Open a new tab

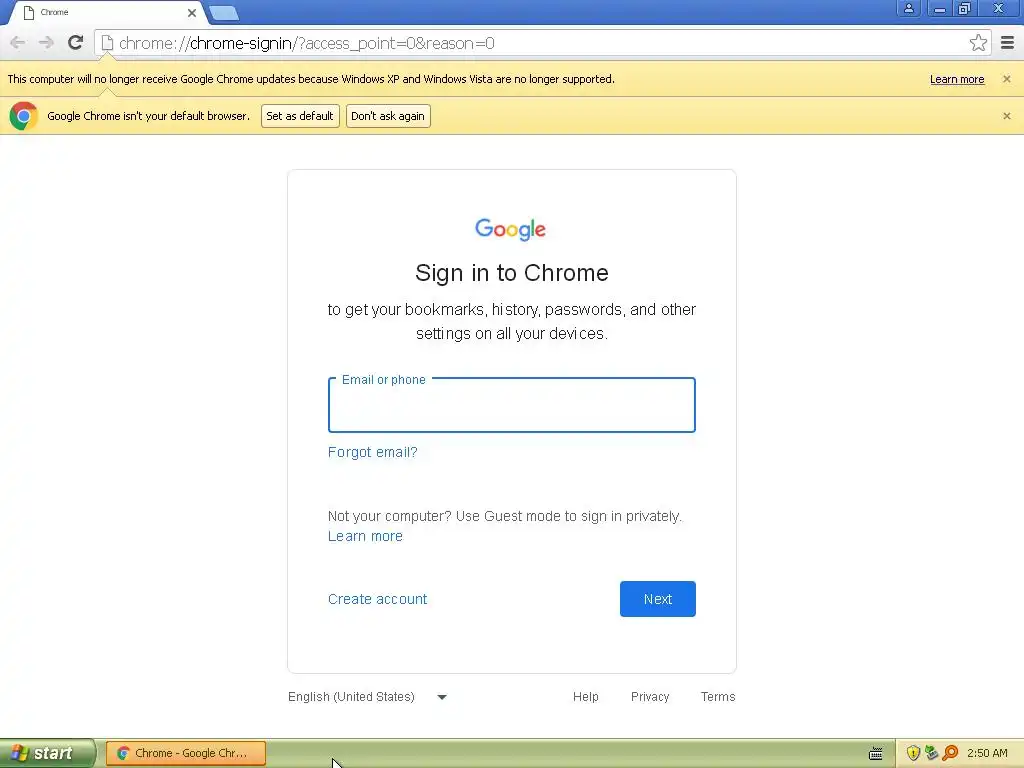(x=224, y=12)
